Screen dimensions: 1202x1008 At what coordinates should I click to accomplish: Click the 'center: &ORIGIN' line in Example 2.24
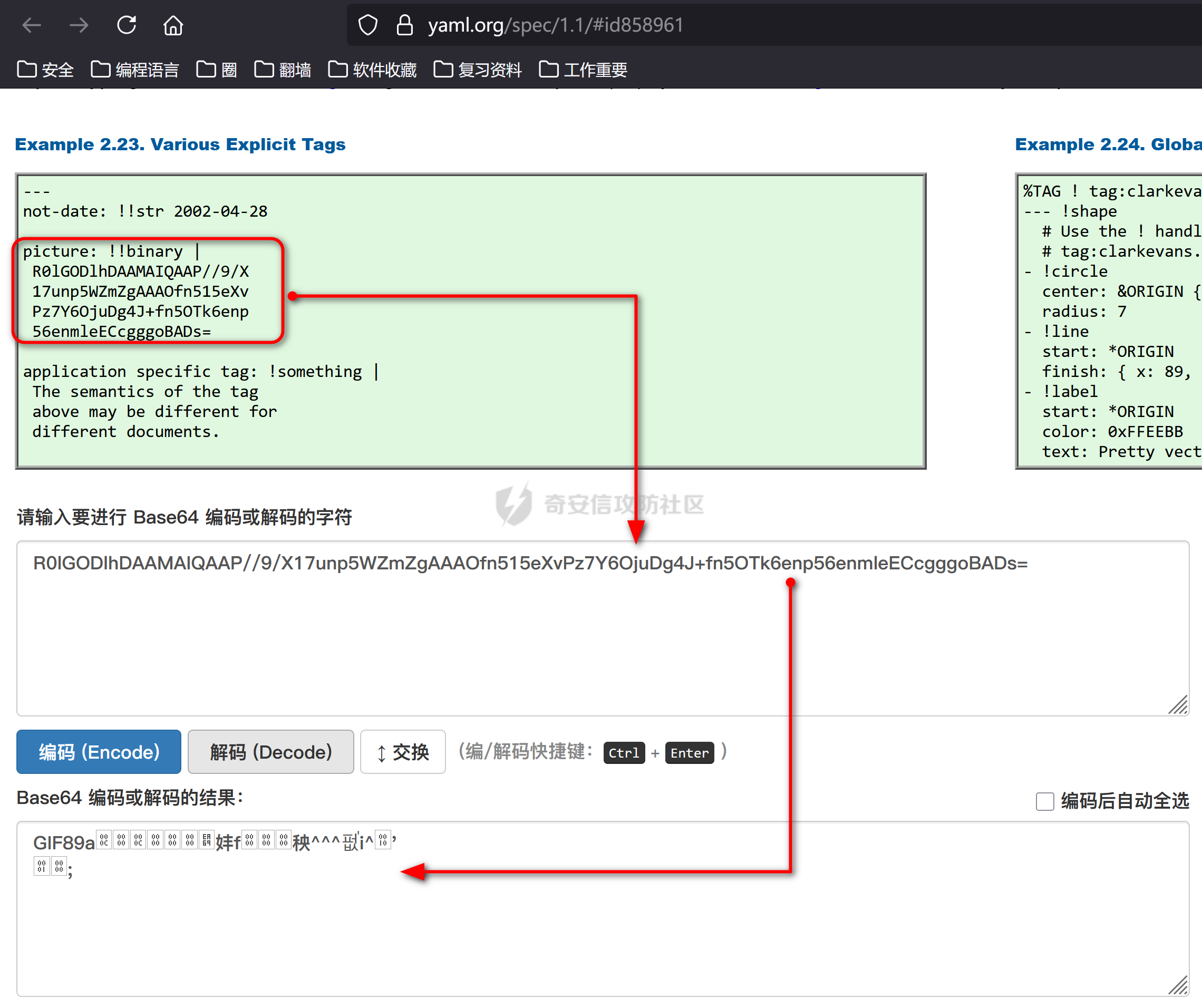point(1122,292)
